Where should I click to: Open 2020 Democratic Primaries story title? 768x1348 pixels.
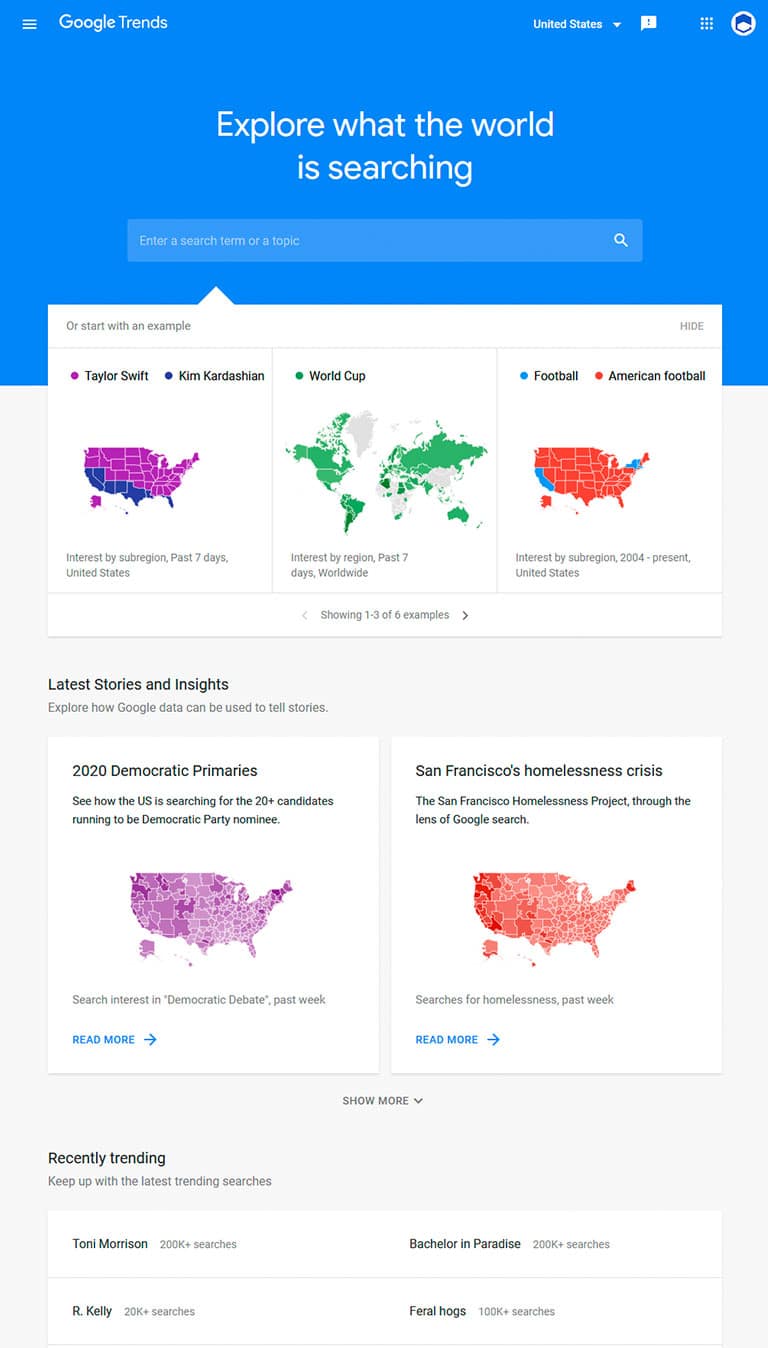click(165, 771)
